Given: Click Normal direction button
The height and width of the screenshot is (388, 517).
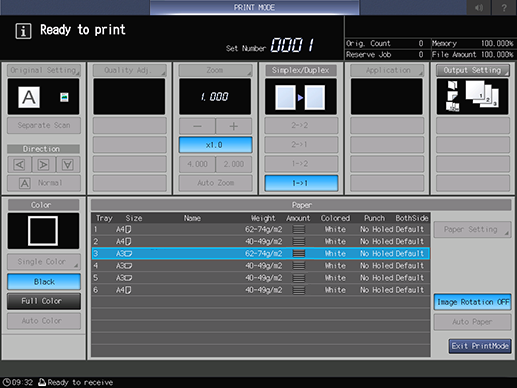Looking at the screenshot, I should (44, 183).
